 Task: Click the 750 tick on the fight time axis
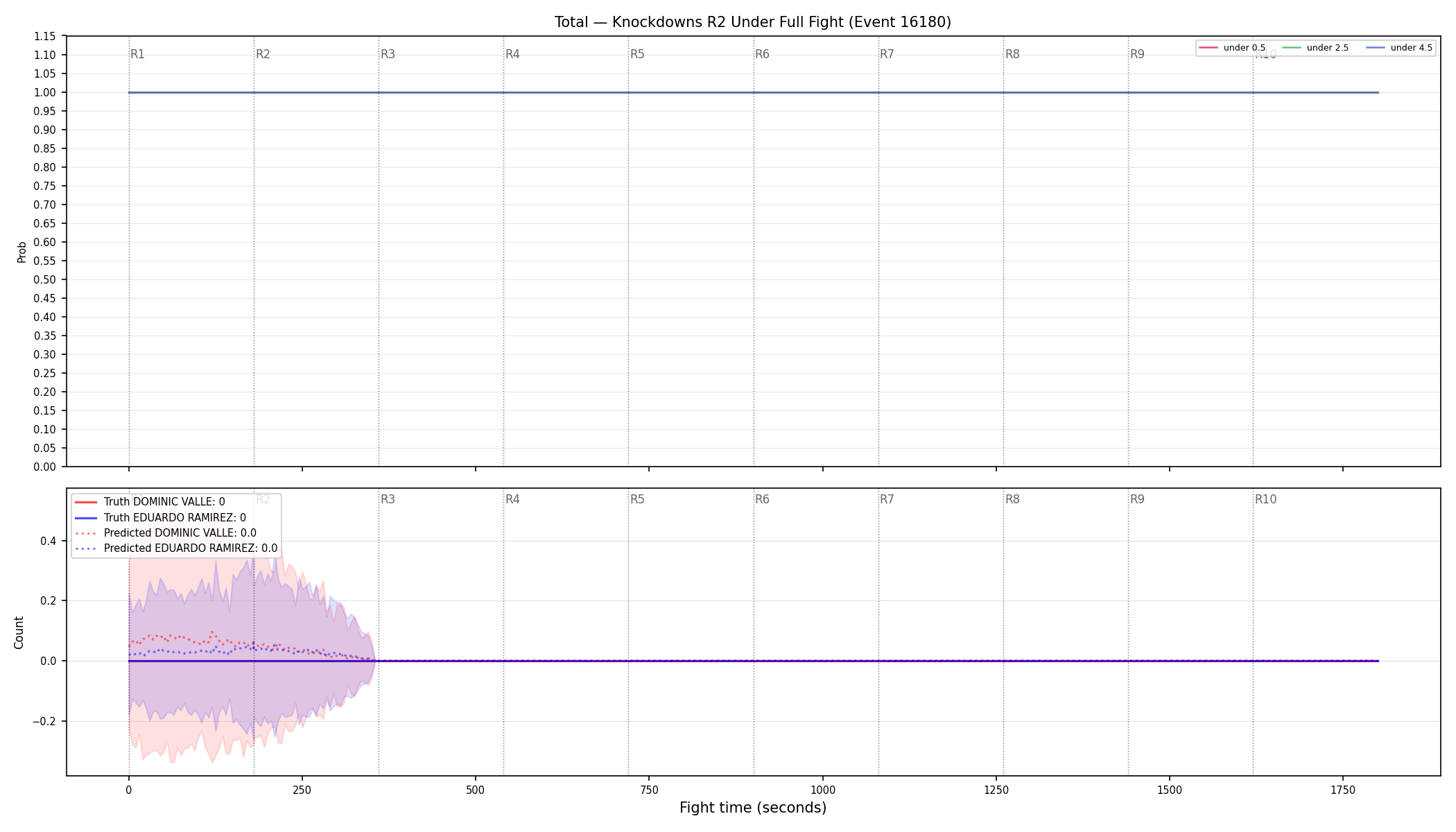coord(649,790)
